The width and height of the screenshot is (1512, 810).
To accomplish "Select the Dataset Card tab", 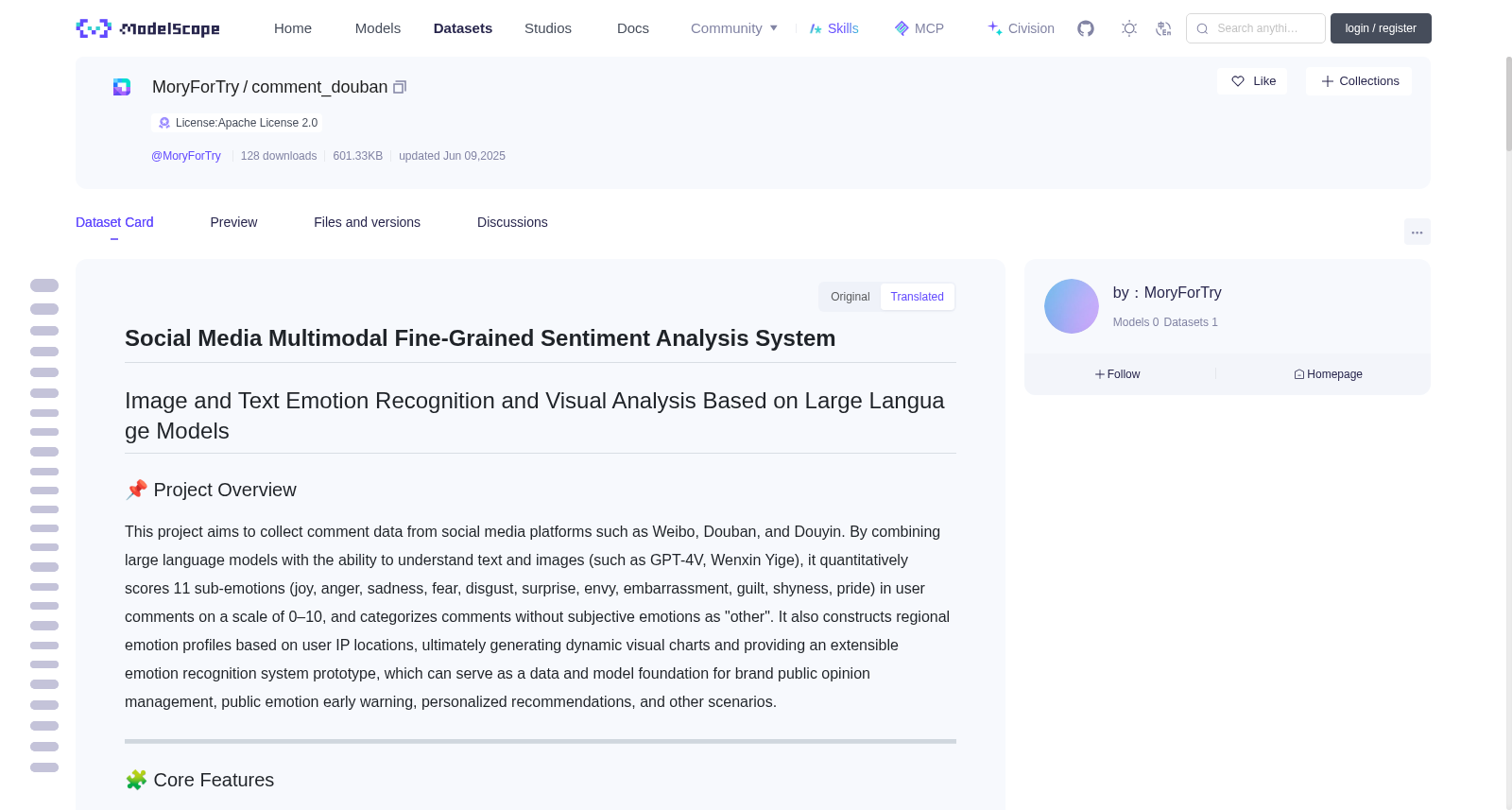I will pos(114,222).
